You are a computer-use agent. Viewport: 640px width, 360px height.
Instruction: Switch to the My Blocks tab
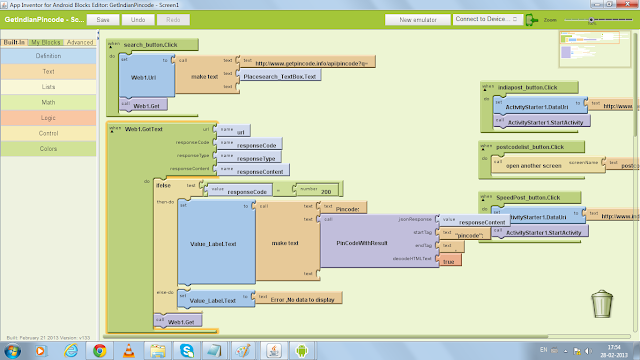46,42
